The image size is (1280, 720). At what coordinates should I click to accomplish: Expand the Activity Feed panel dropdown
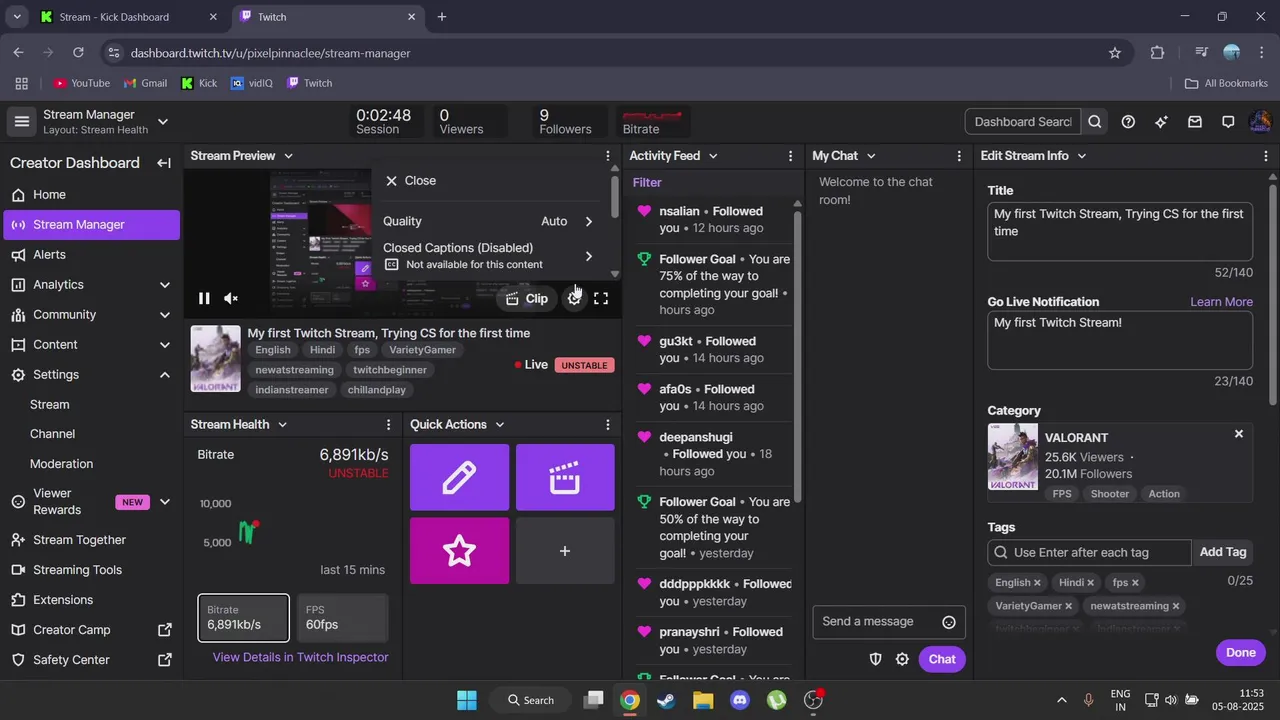point(712,156)
